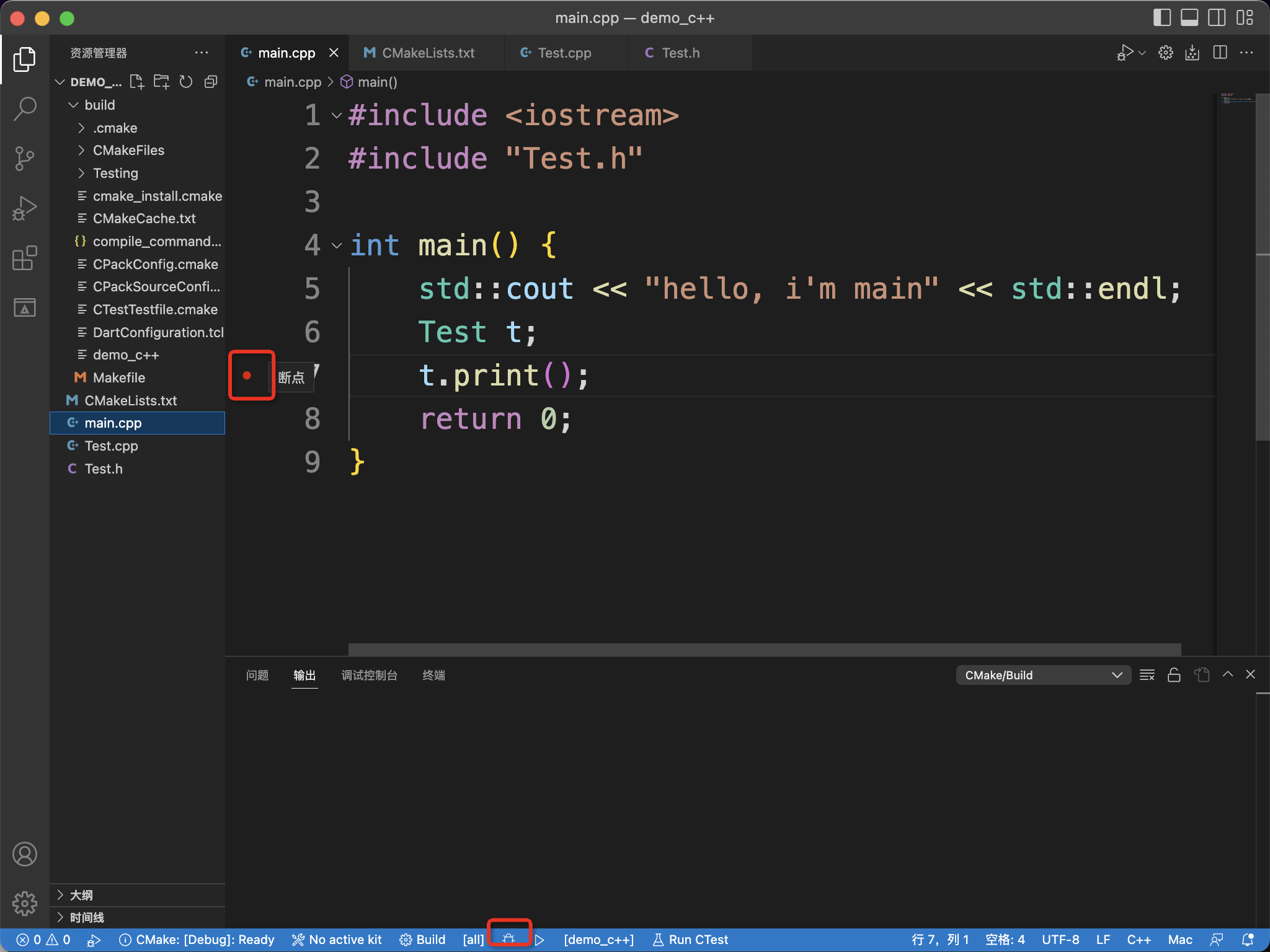The width and height of the screenshot is (1270, 952).
Task: Open the Problems panel tab
Action: point(257,675)
